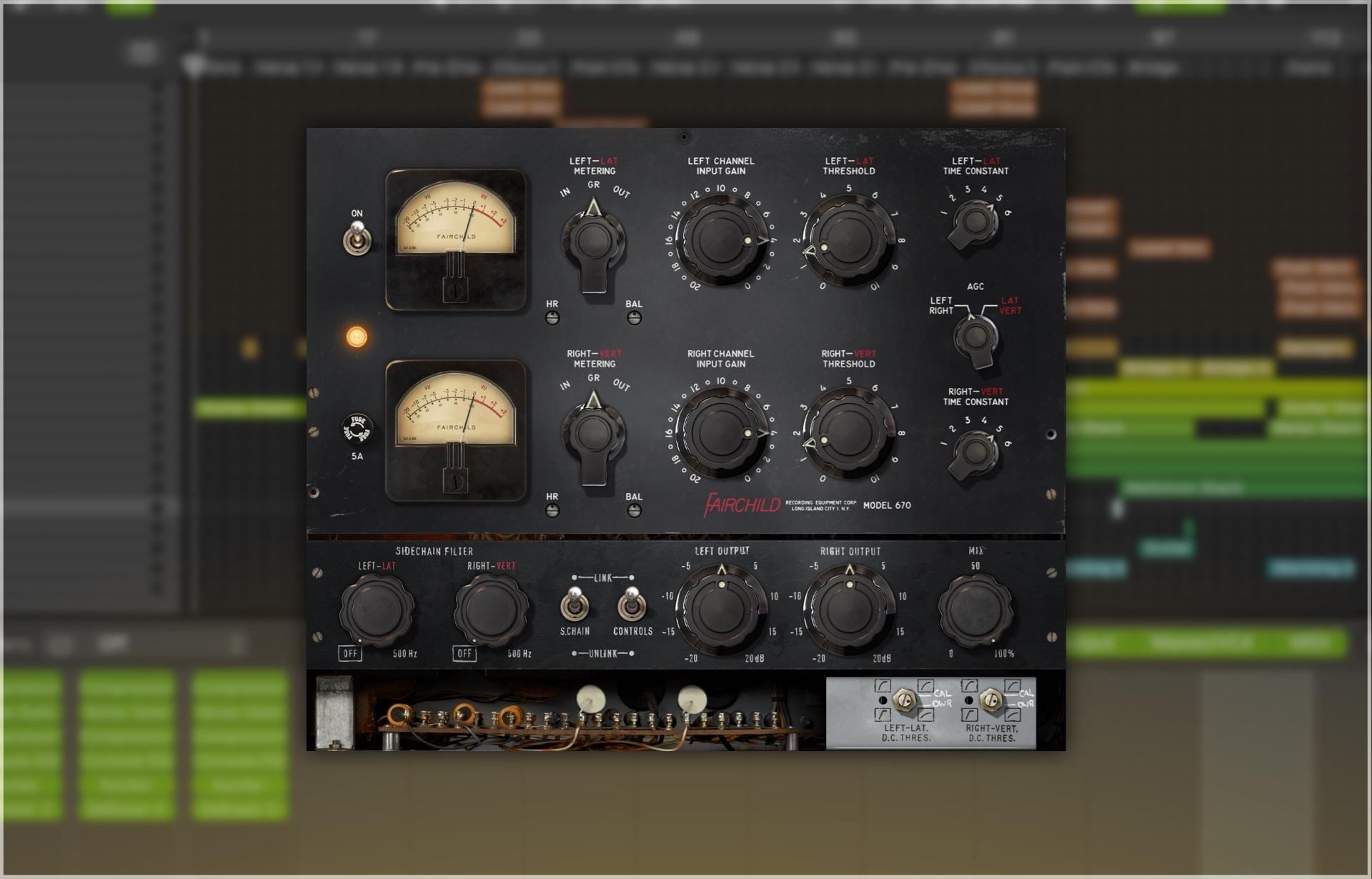Click the Left-Lat VU meter
This screenshot has width=1372, height=879.
[456, 239]
